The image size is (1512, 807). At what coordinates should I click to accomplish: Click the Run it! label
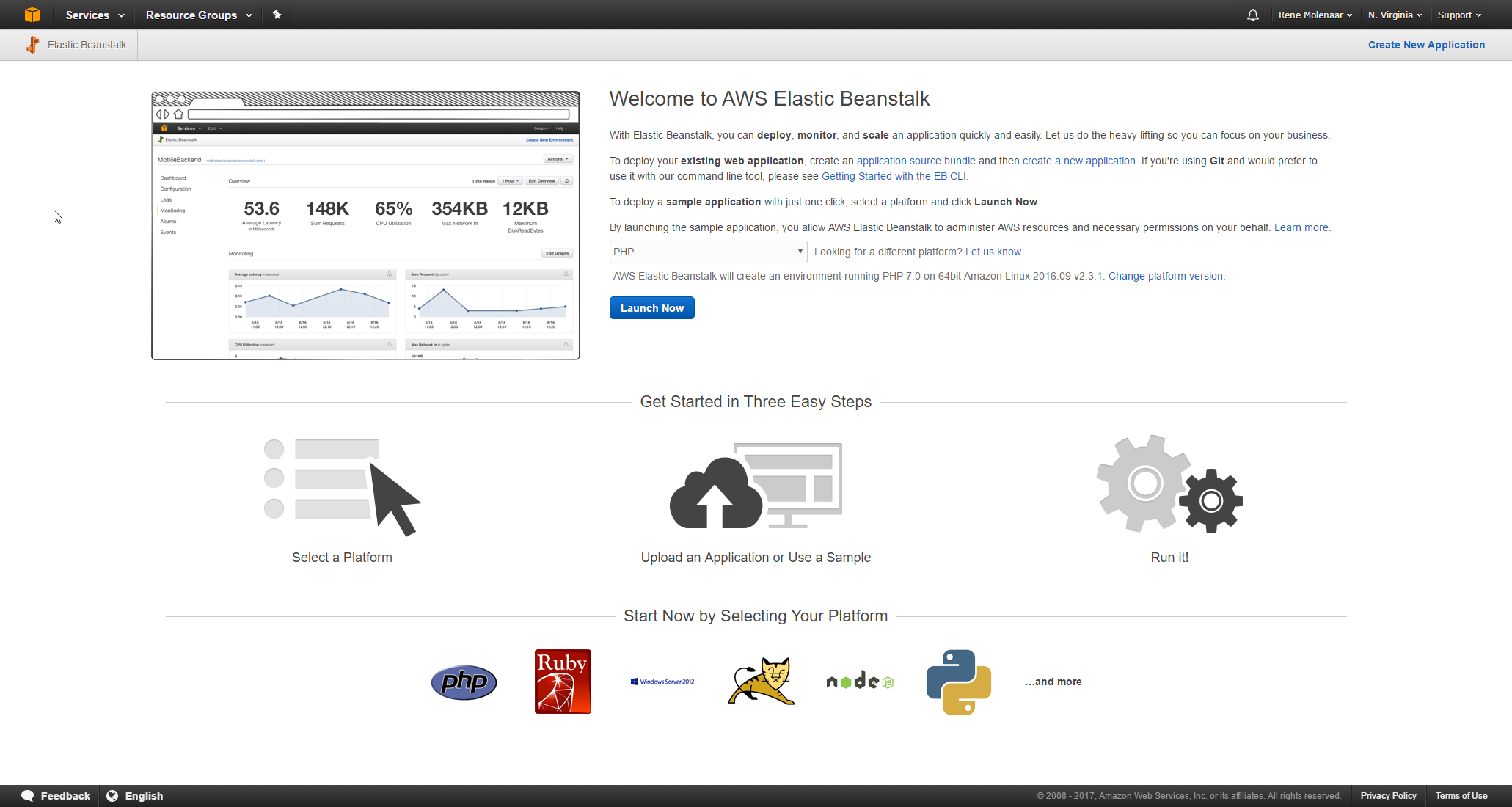(x=1169, y=558)
